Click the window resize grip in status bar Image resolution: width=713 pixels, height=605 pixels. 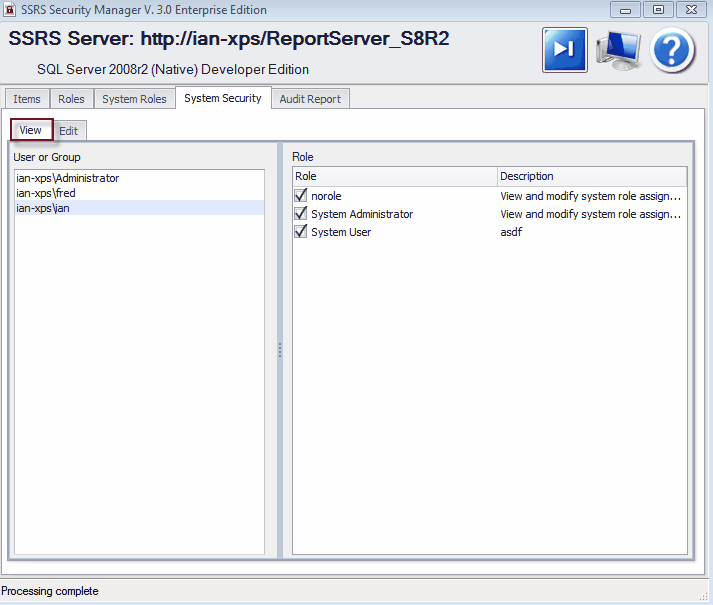705,596
